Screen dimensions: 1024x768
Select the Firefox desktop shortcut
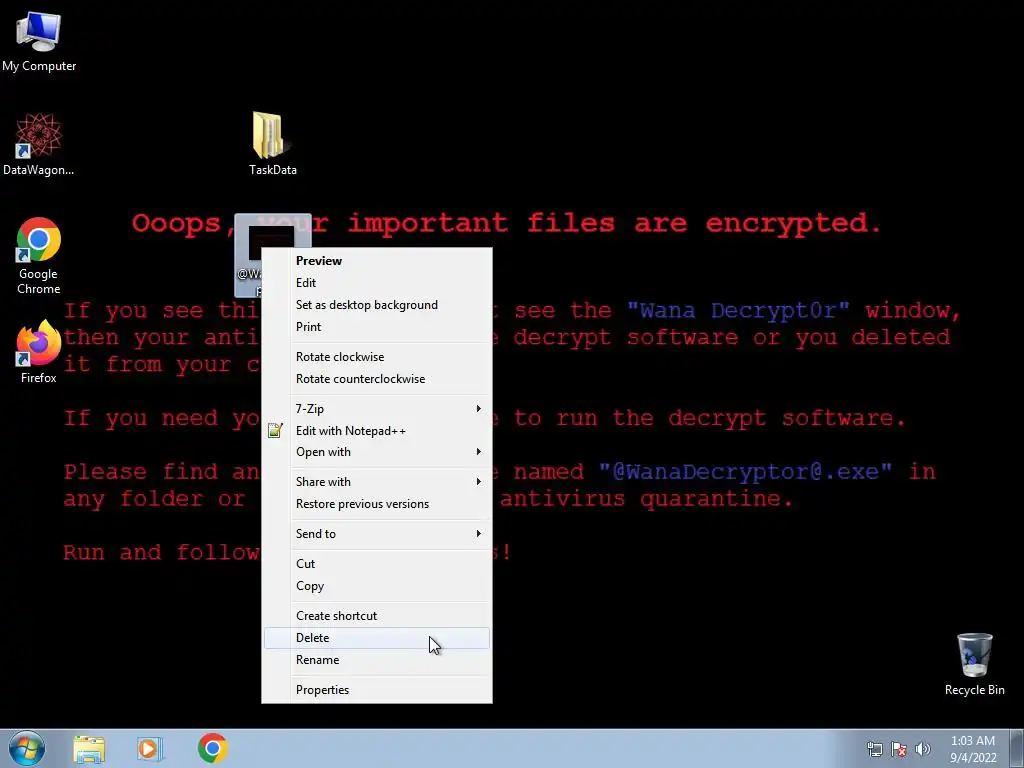(39, 351)
